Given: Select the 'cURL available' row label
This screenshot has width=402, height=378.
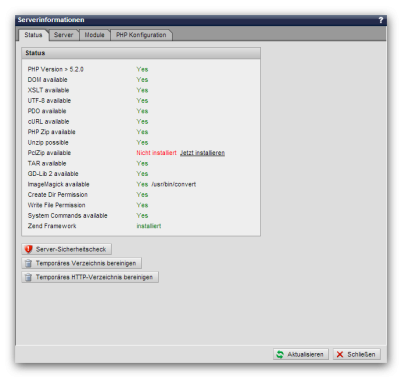Looking at the screenshot, I should tap(49, 122).
